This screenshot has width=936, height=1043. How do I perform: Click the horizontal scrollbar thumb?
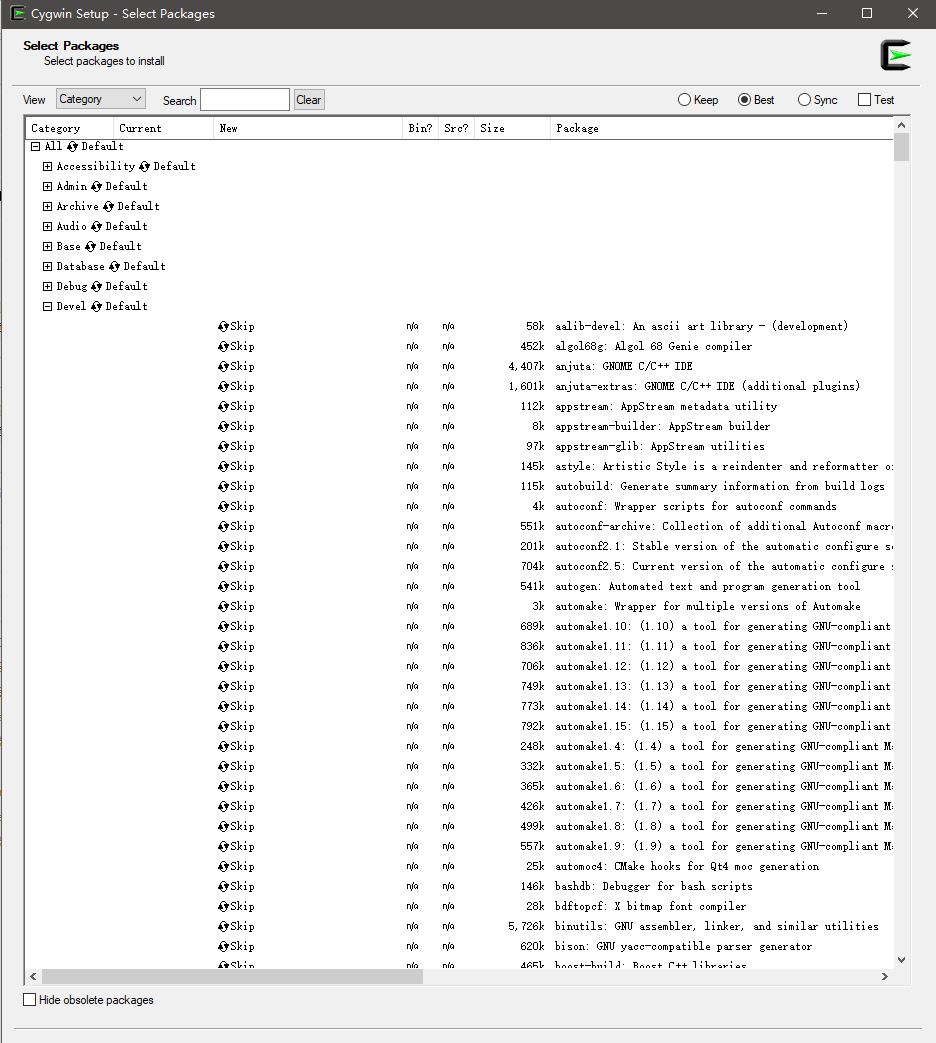232,976
